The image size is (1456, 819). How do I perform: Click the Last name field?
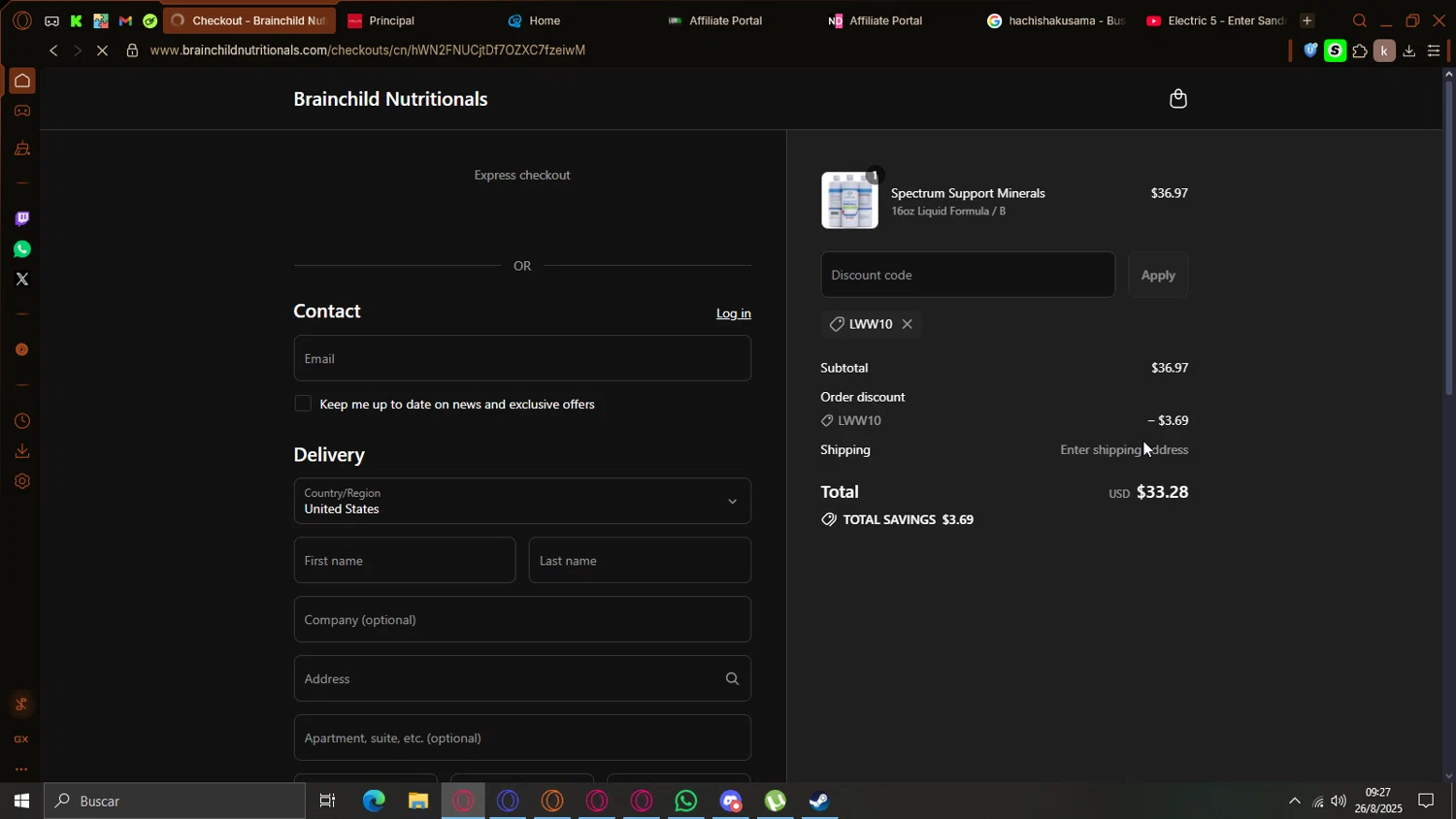(640, 560)
